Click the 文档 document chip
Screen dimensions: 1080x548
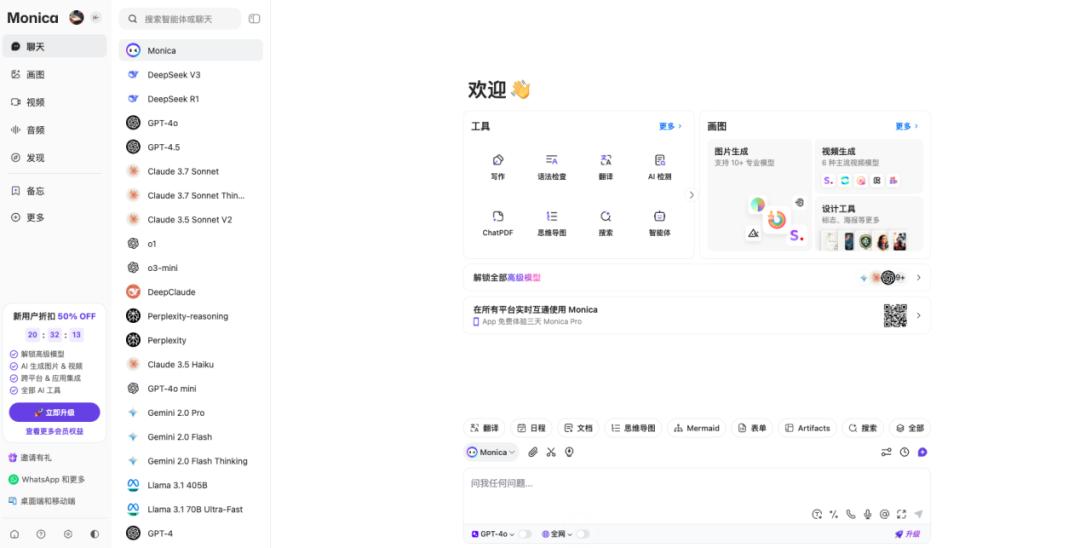click(578, 428)
